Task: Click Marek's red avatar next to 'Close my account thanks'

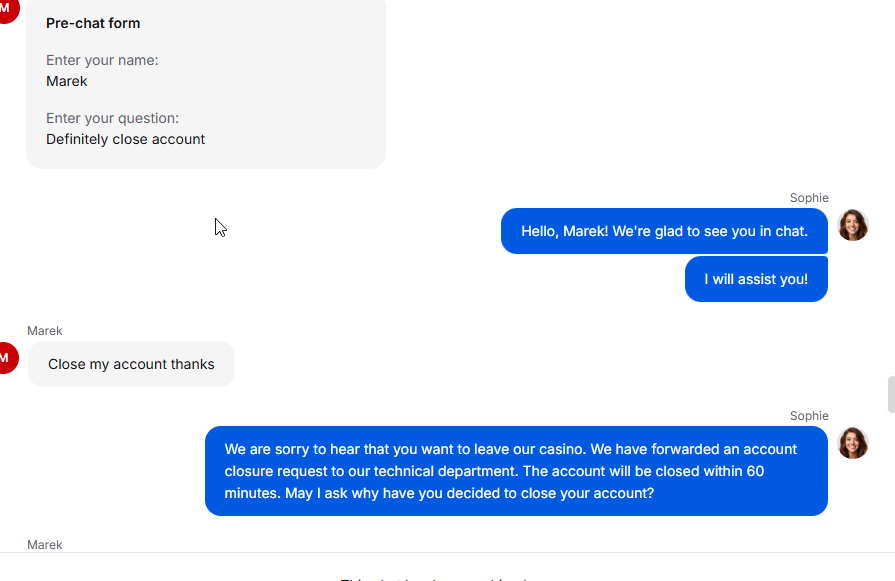Action: point(7,358)
